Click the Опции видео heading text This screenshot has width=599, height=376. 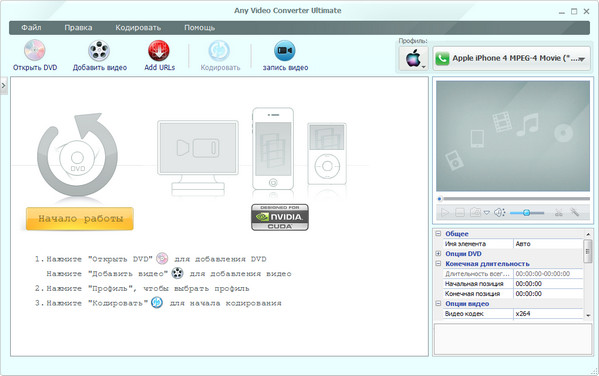467,304
